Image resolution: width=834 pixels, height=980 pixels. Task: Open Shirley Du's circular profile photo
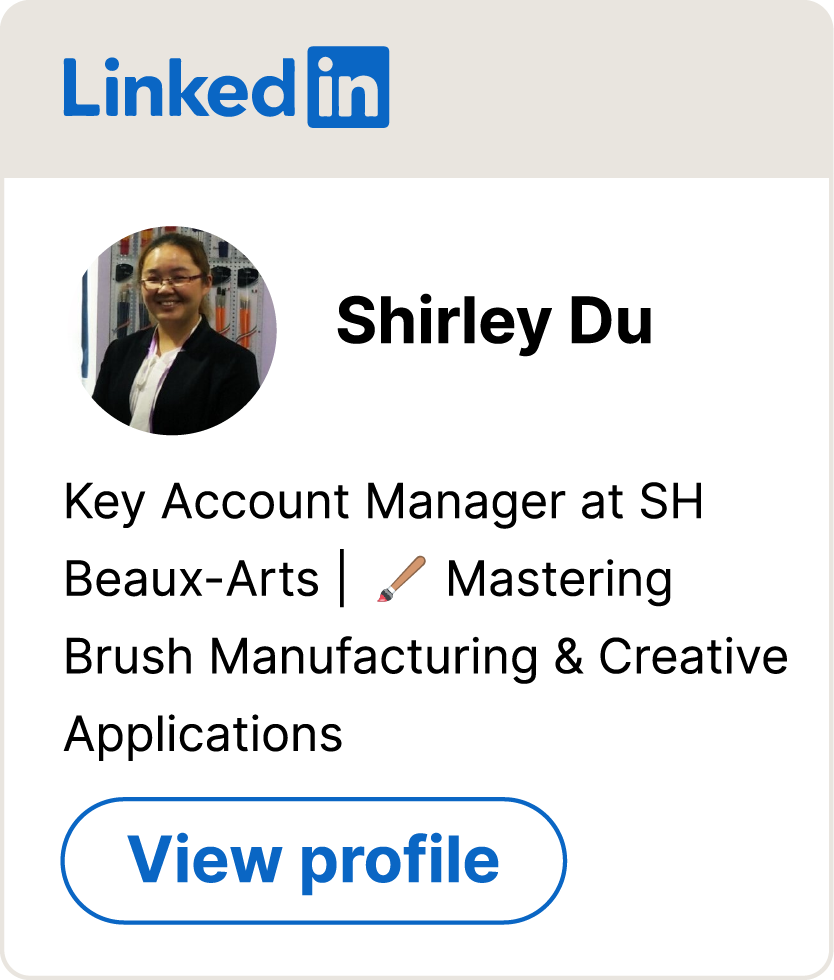(177, 330)
